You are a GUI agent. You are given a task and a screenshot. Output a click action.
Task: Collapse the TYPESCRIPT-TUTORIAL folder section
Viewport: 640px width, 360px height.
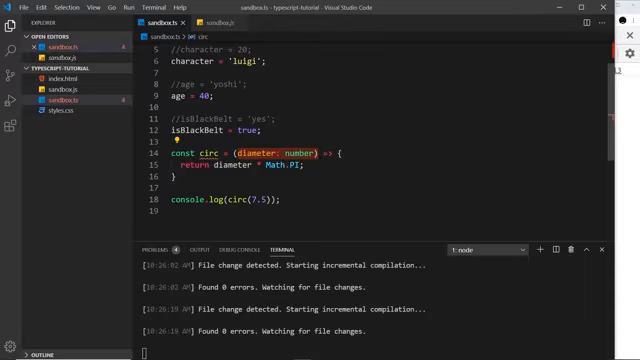tap(60, 69)
